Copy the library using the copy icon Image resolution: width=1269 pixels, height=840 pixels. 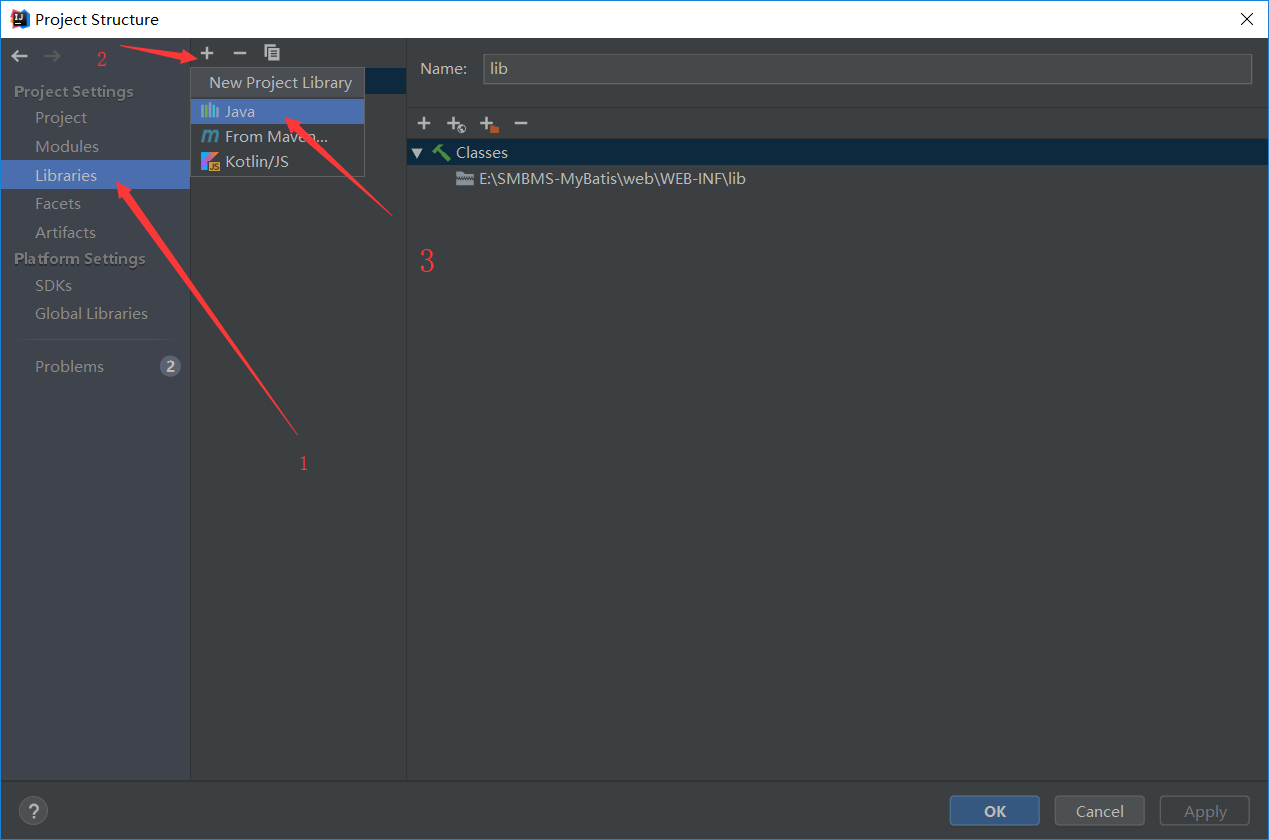pos(271,52)
